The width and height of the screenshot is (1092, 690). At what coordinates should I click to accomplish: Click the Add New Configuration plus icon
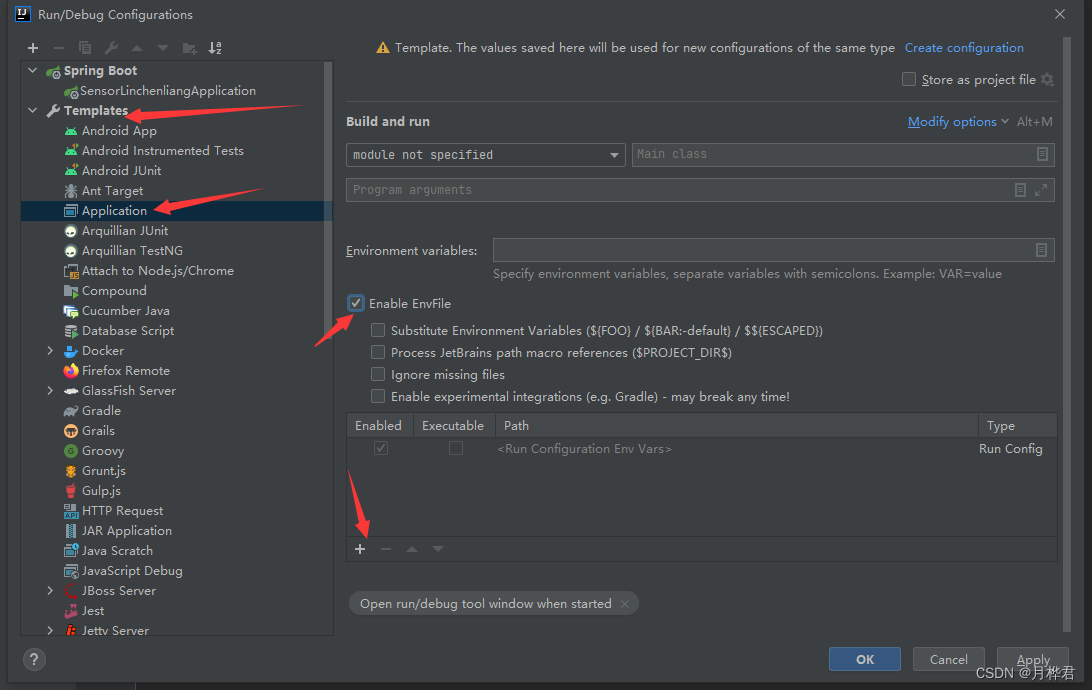(x=33, y=48)
